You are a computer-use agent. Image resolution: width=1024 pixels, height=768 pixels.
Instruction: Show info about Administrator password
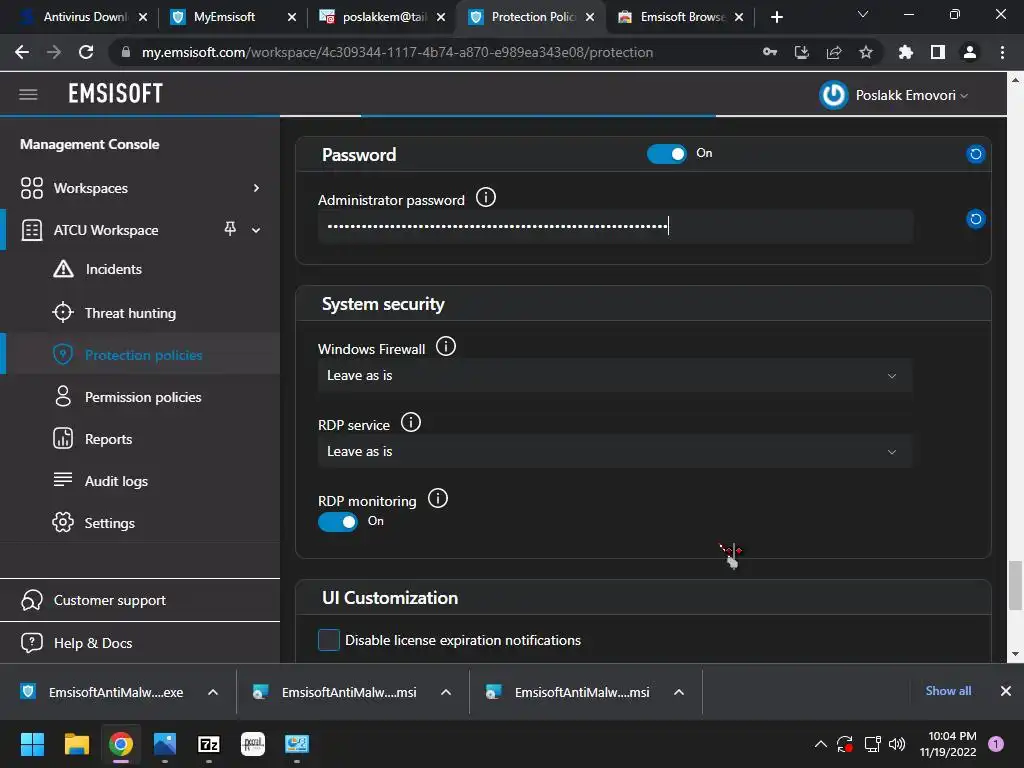coord(486,197)
